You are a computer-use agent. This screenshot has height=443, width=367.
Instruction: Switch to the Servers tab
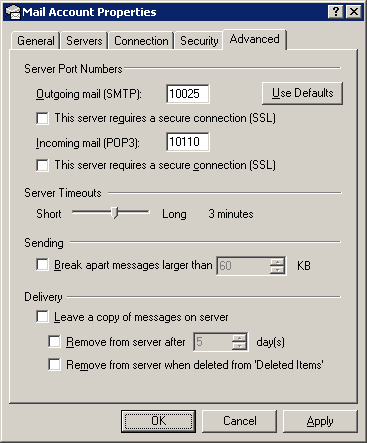point(84,41)
